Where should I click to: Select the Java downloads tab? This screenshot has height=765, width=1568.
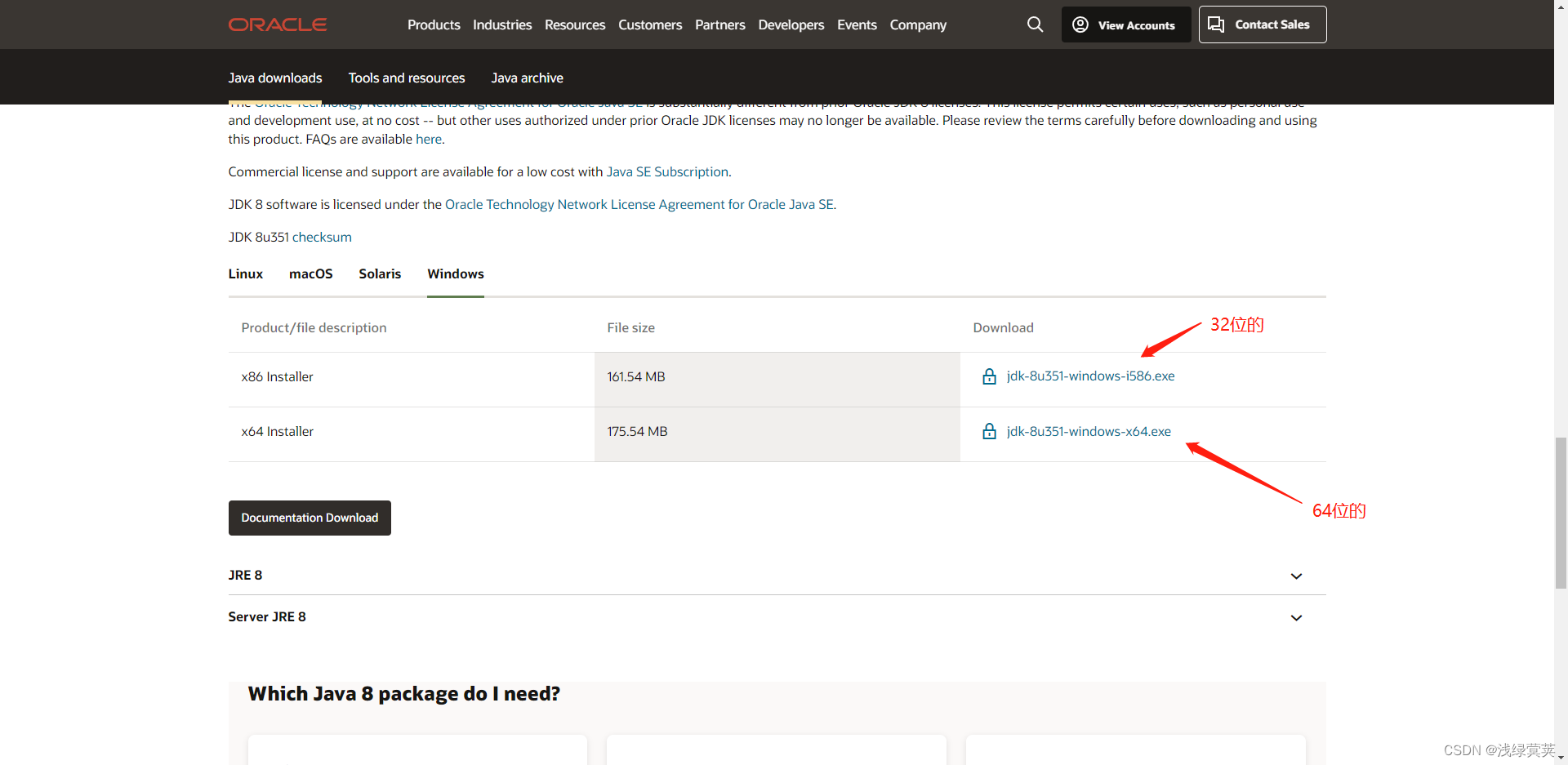point(275,78)
